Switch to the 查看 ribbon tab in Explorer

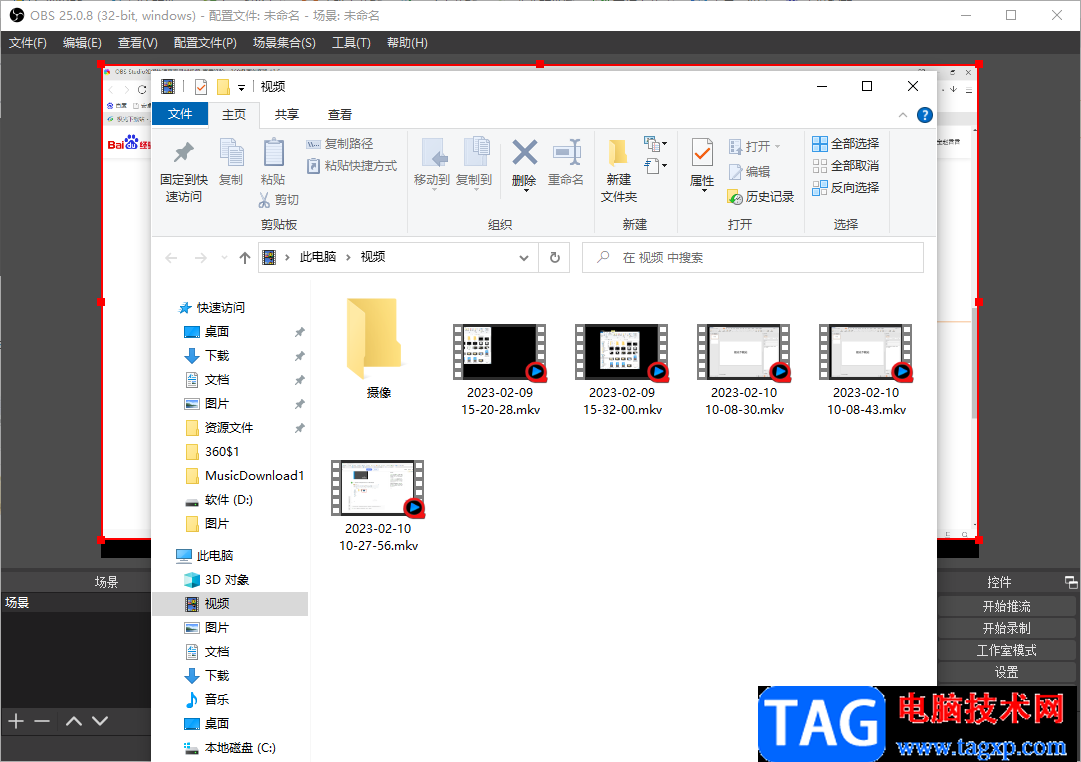pyautogui.click(x=340, y=114)
